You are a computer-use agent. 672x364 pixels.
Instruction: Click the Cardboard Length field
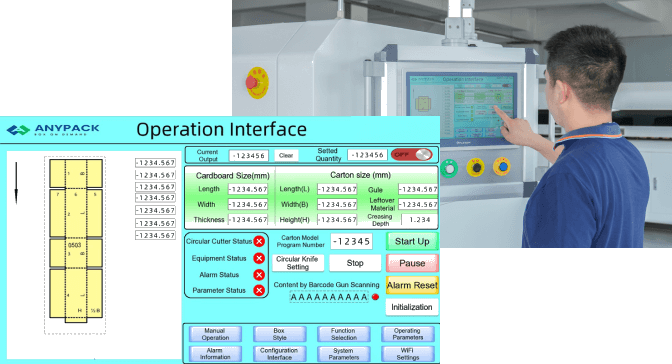click(248, 189)
